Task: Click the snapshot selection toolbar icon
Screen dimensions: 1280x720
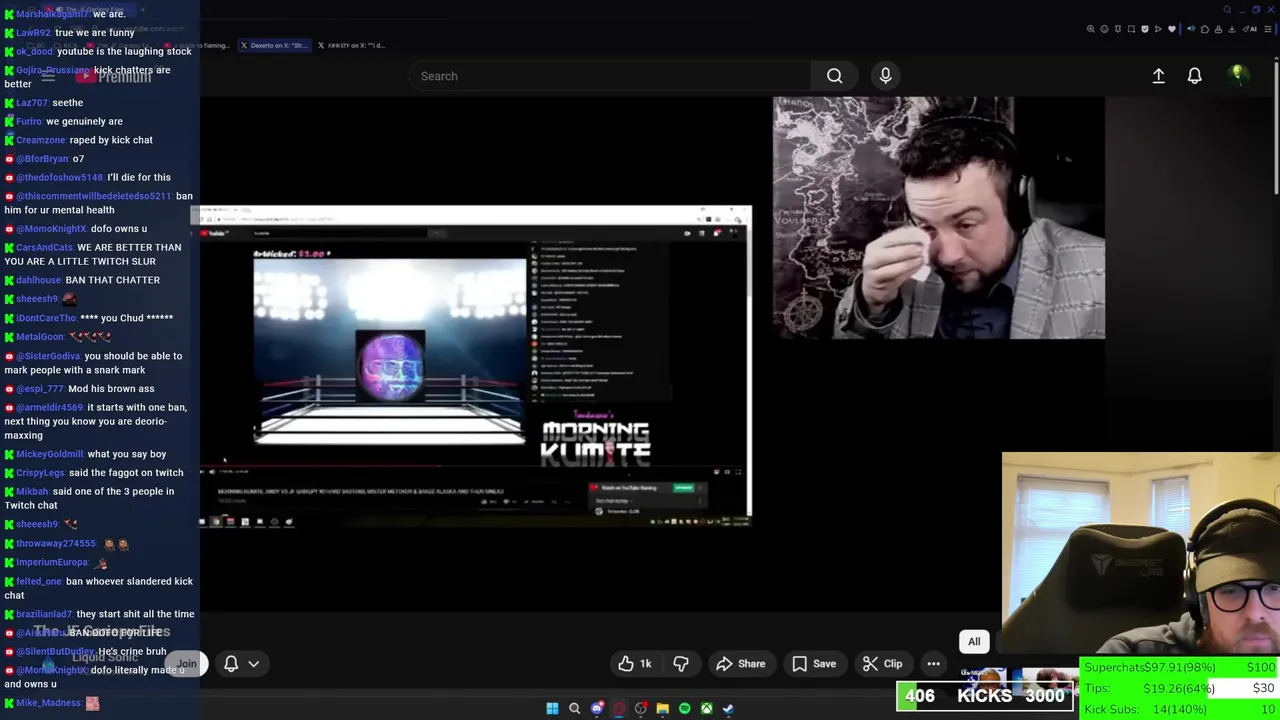Action: tap(1131, 29)
